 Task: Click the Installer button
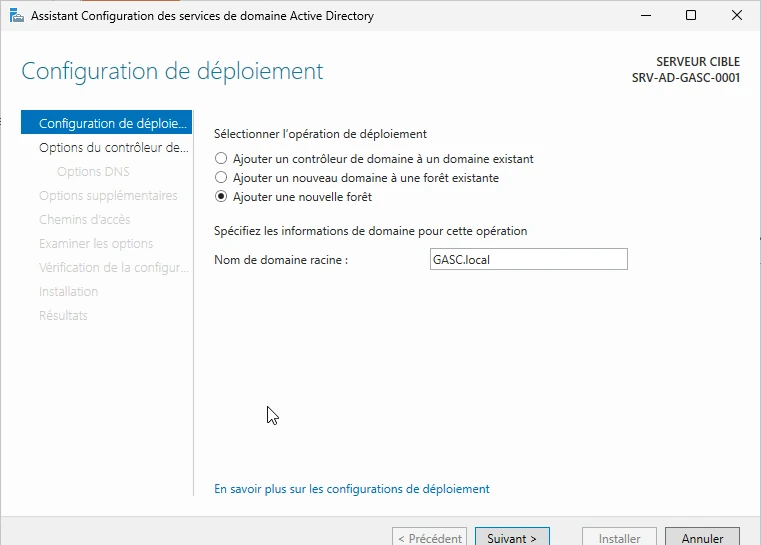point(619,538)
